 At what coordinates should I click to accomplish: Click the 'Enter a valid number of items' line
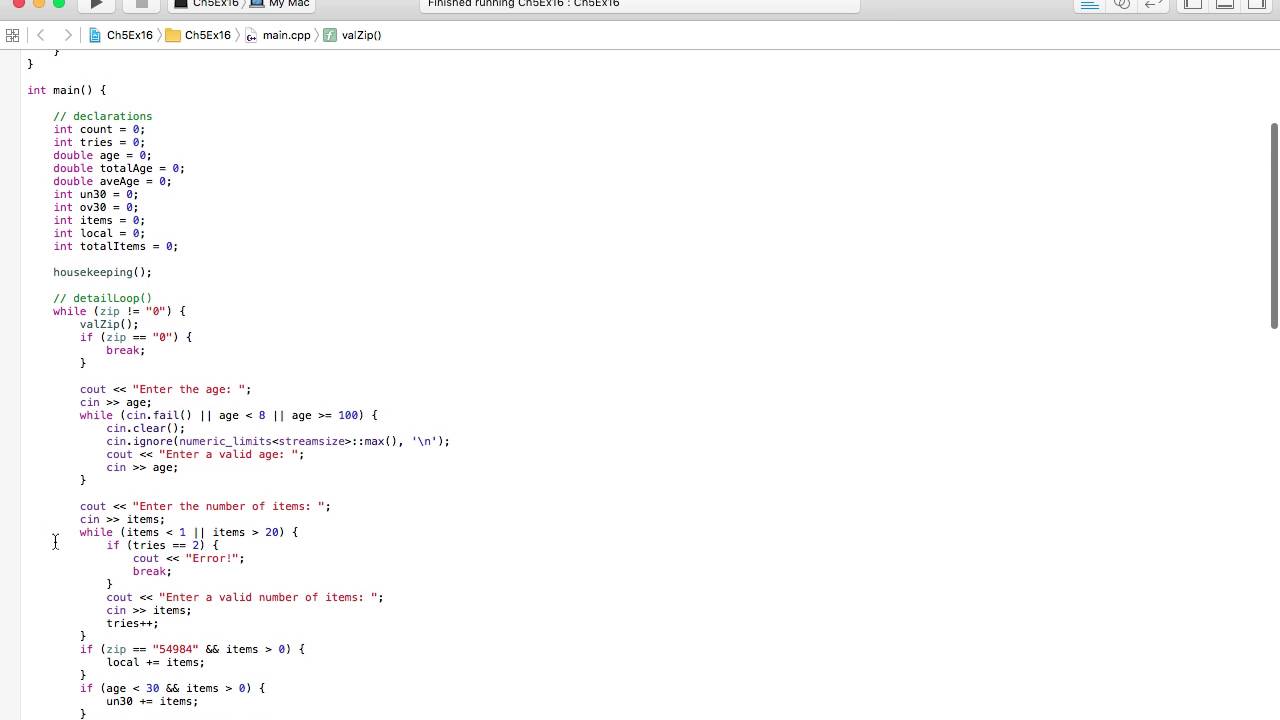click(245, 597)
